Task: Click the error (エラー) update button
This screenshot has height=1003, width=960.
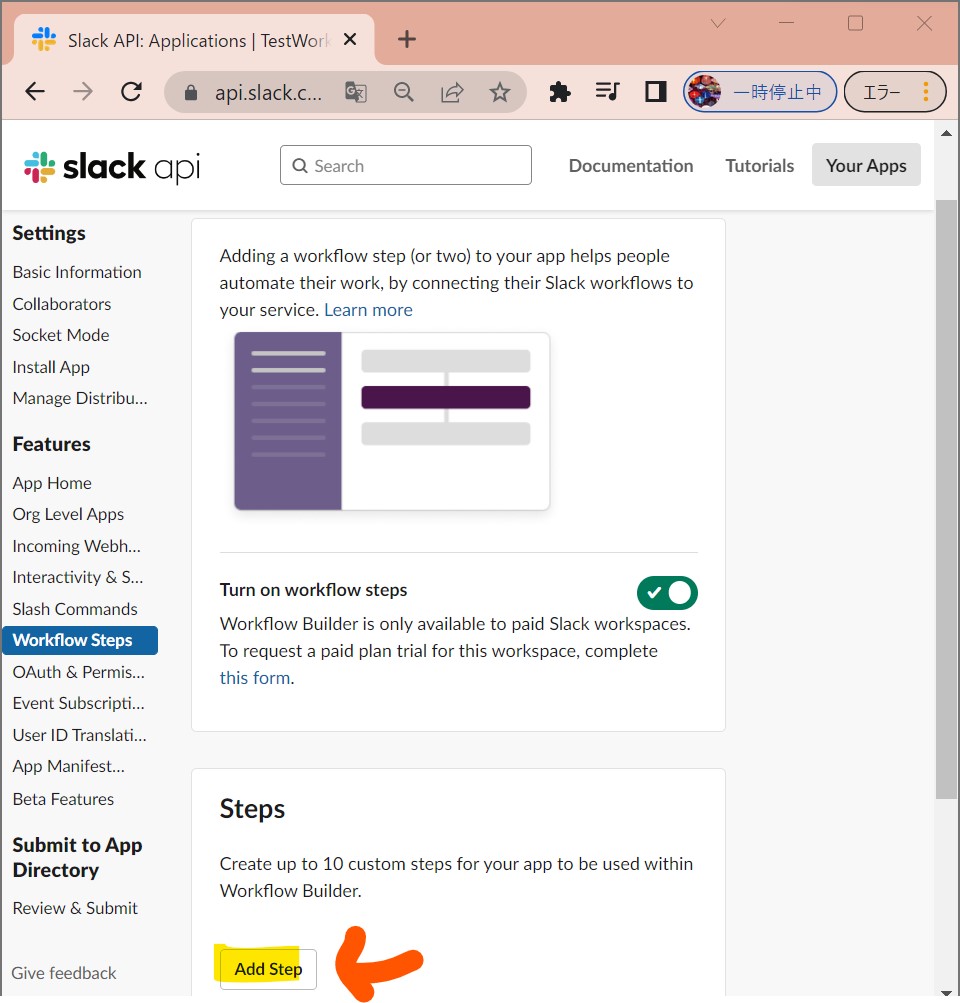Action: tap(895, 92)
